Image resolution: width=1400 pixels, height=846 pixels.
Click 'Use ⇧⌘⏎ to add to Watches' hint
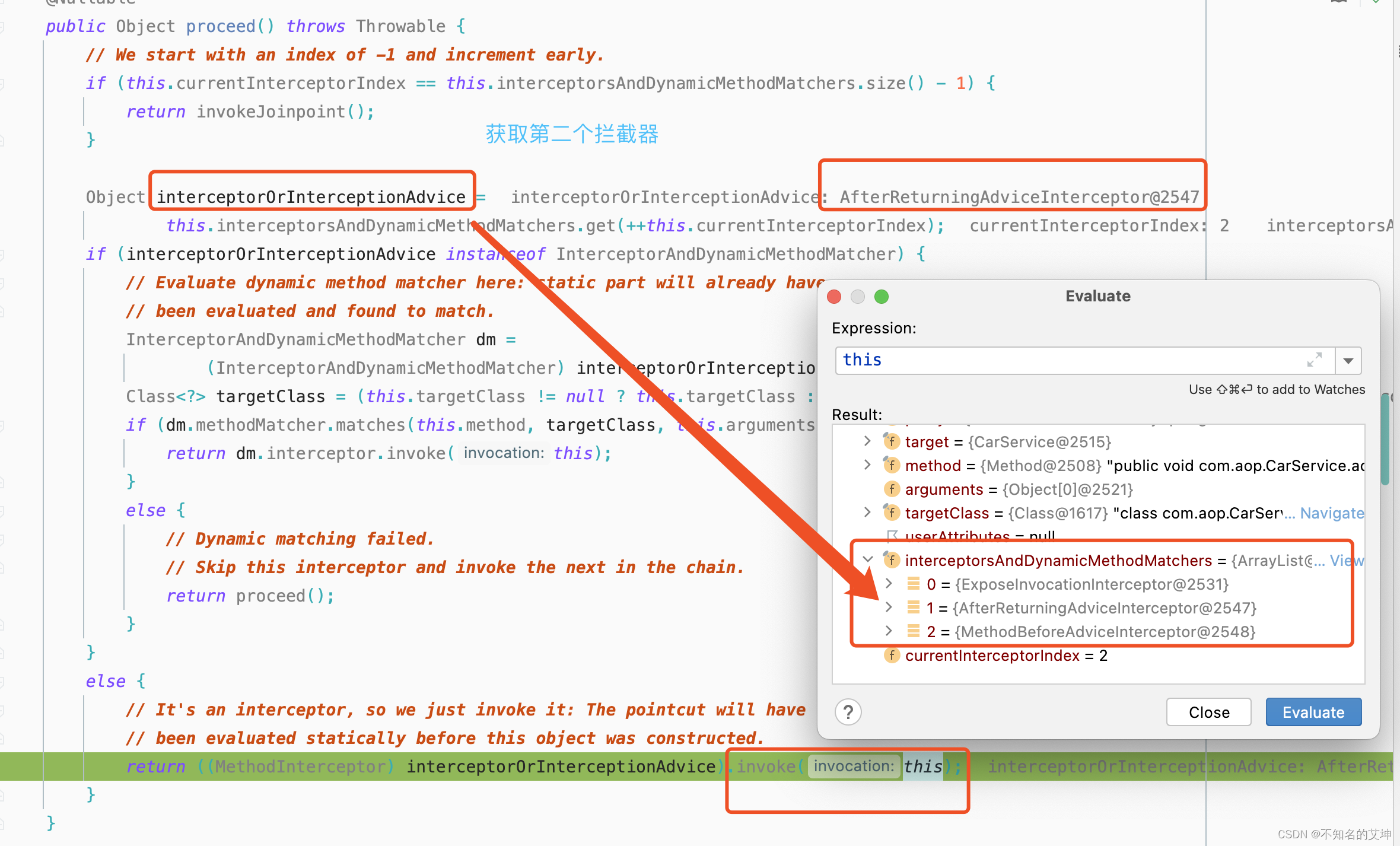(x=1277, y=389)
